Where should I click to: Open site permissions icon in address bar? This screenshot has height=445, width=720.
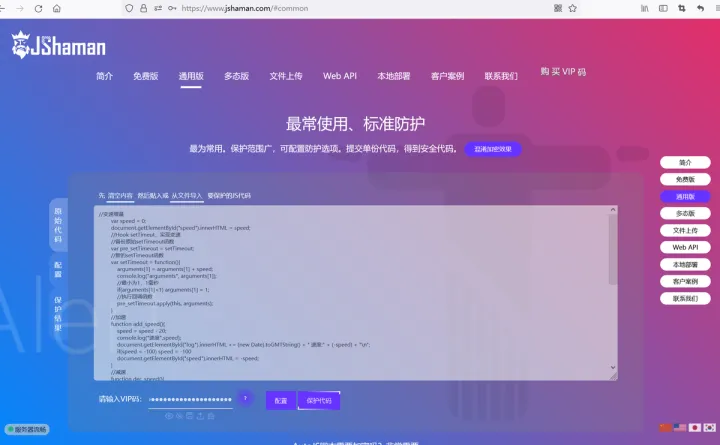pyautogui.click(x=158, y=8)
